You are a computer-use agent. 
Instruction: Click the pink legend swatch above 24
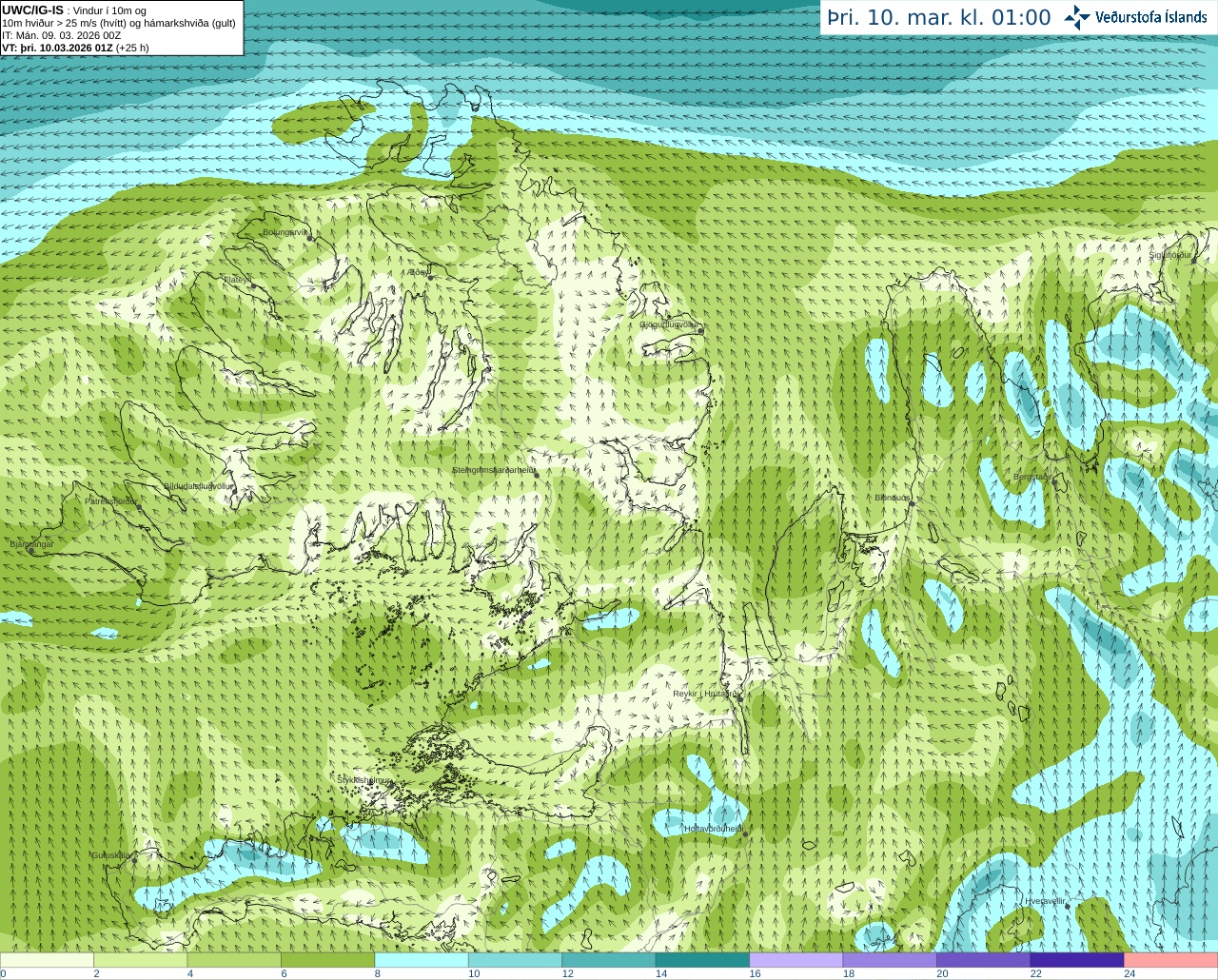1169,960
